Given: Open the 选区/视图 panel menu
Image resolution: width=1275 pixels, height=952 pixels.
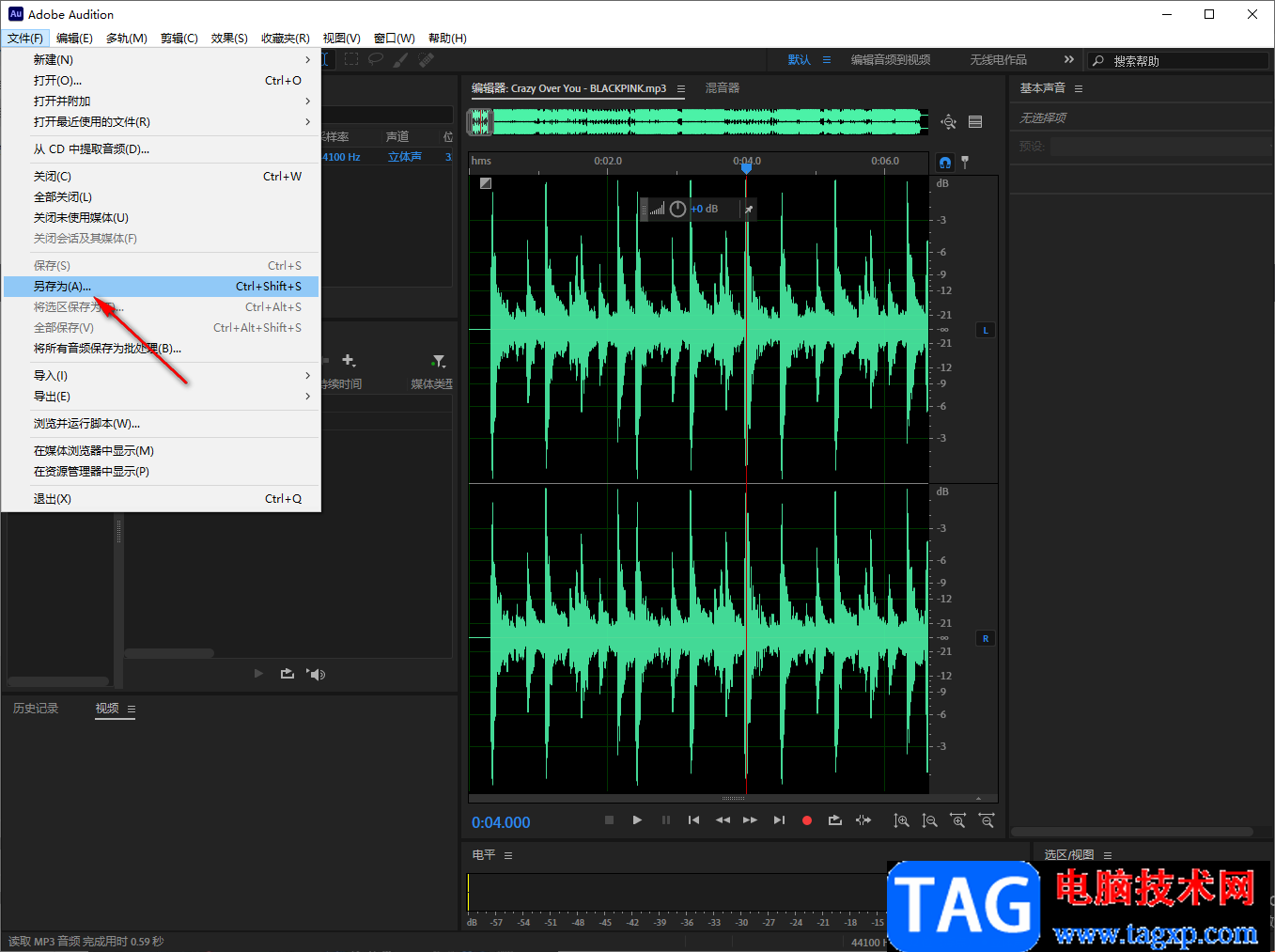Looking at the screenshot, I should (x=1108, y=855).
